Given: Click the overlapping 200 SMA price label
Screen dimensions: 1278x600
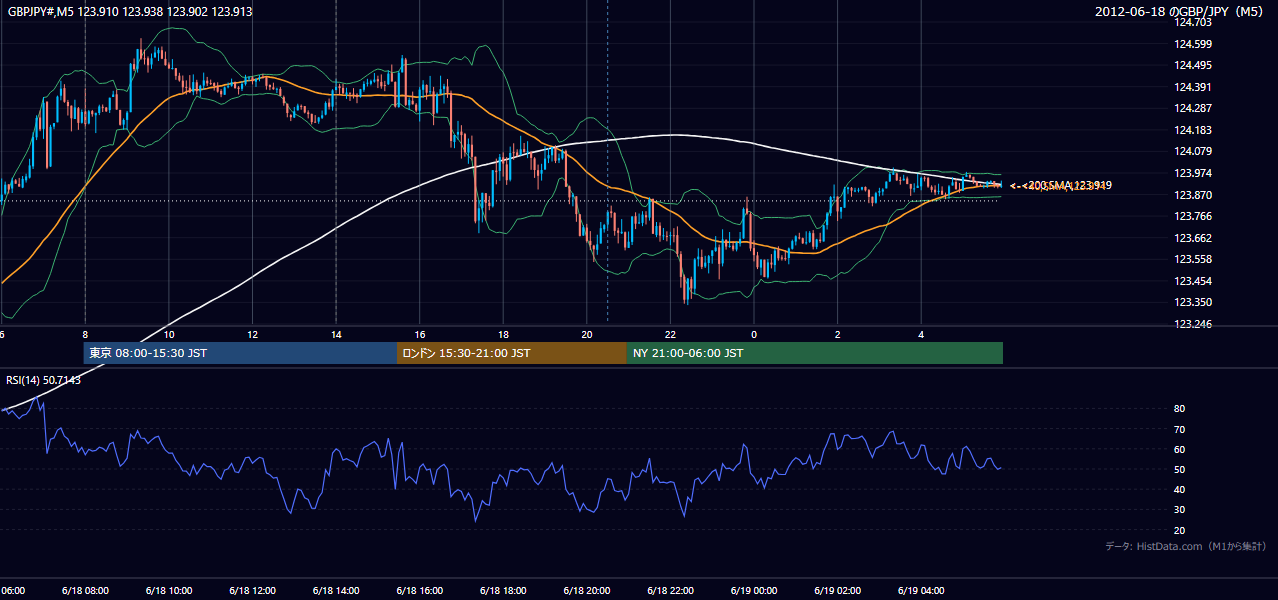Looking at the screenshot, I should (1062, 185).
